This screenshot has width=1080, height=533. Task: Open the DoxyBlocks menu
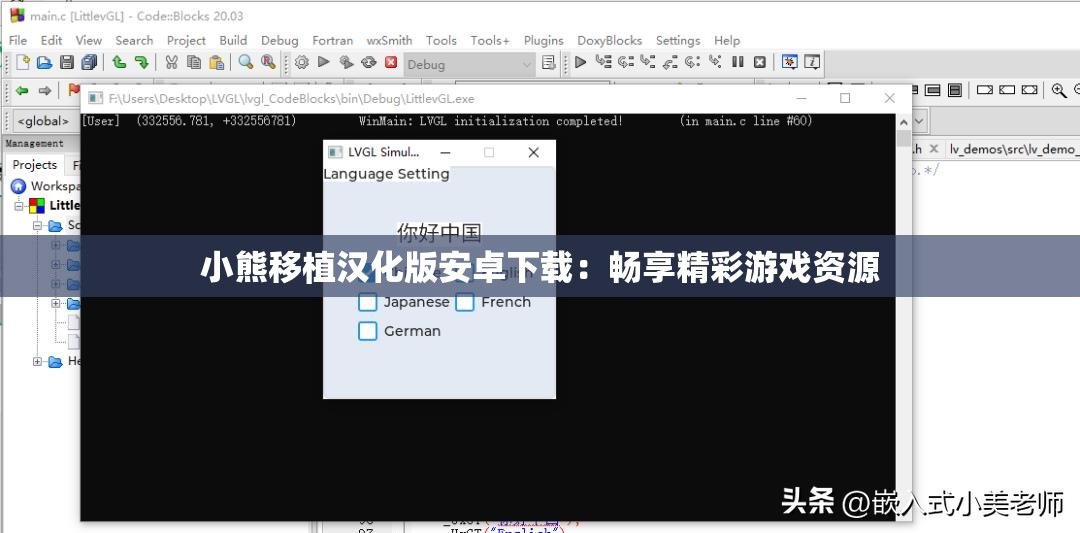click(x=610, y=41)
